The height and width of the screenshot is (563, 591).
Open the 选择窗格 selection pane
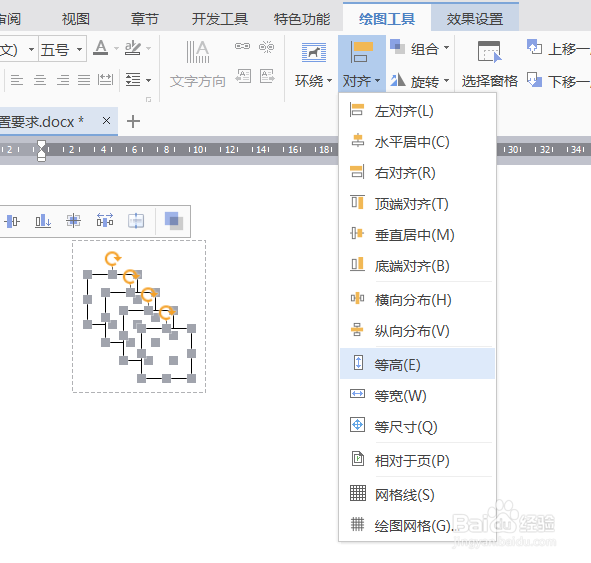490,64
